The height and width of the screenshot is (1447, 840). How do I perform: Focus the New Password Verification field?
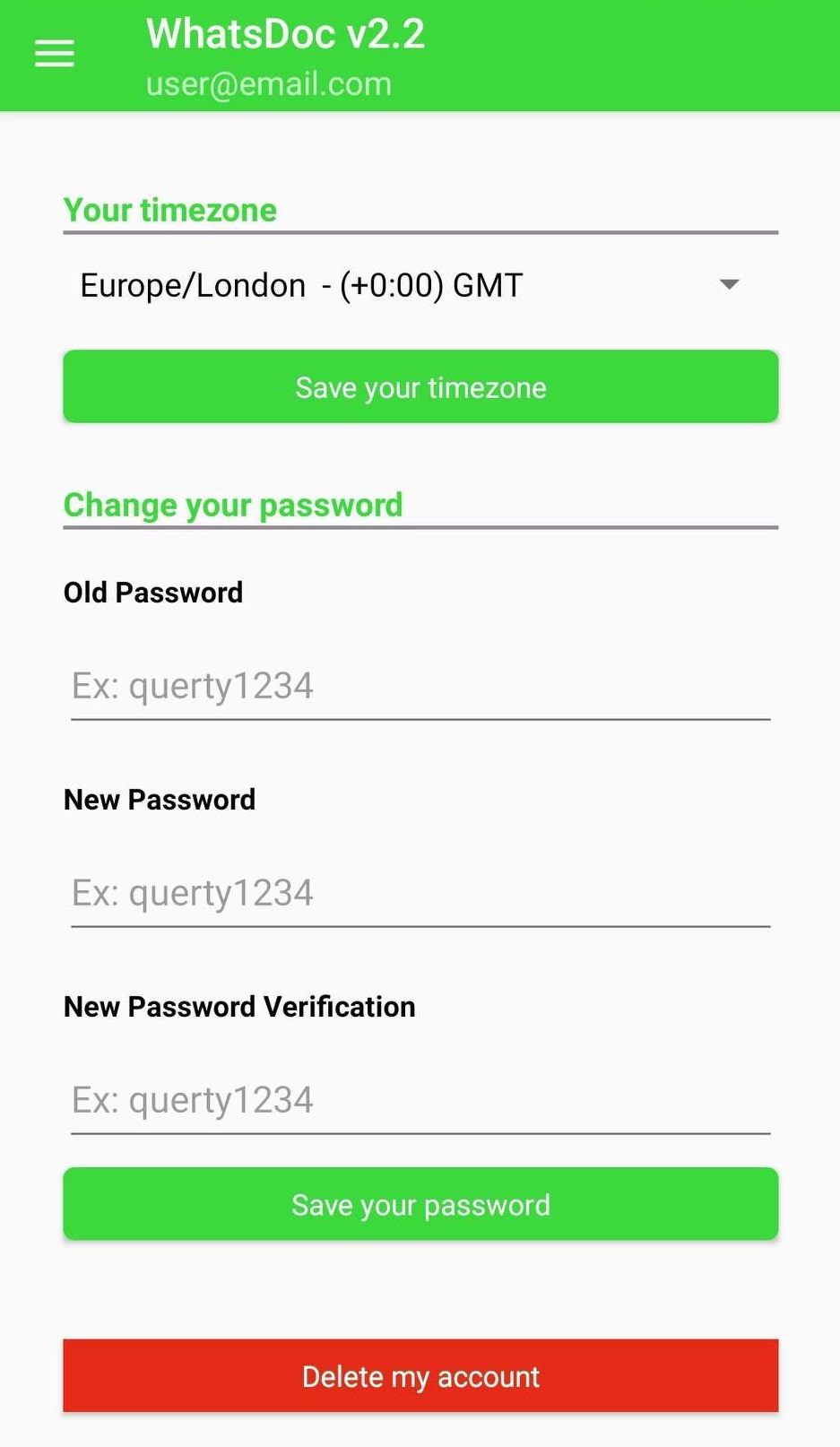pyautogui.click(x=420, y=1101)
